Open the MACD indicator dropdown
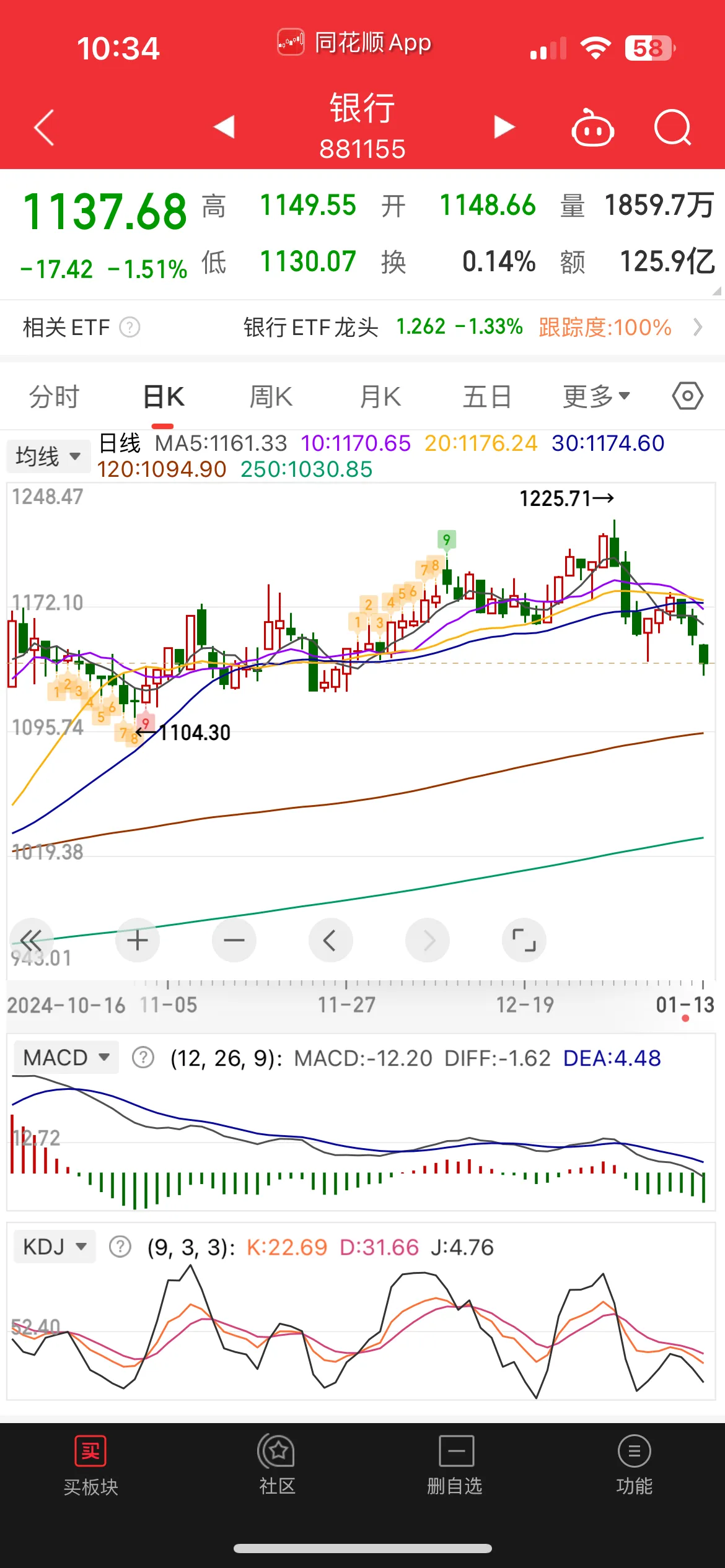Viewport: 725px width, 1568px height. 66,1057
